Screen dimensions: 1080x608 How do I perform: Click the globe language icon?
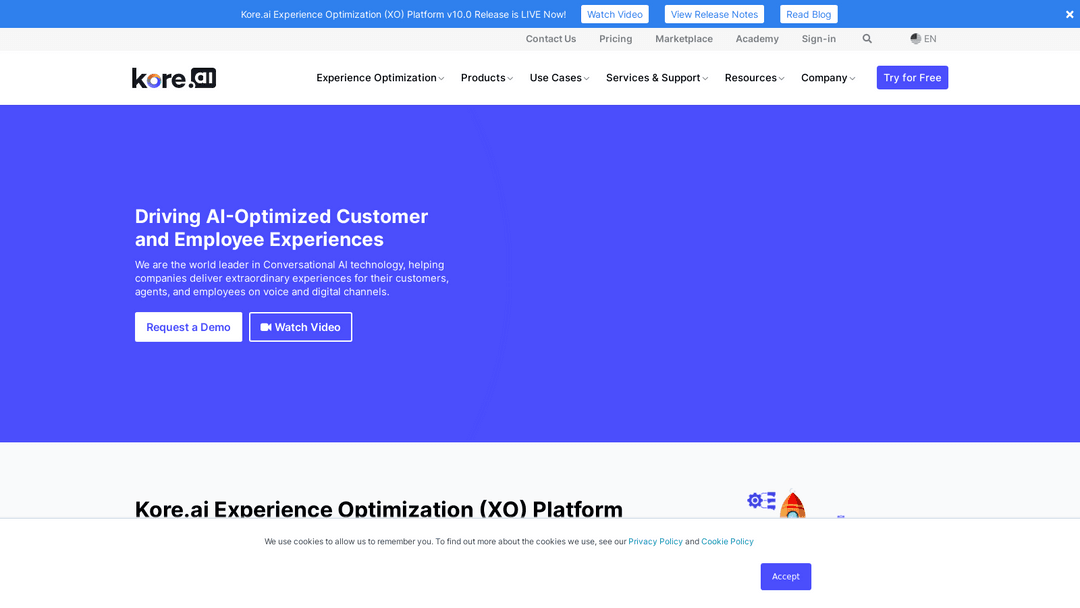point(915,39)
